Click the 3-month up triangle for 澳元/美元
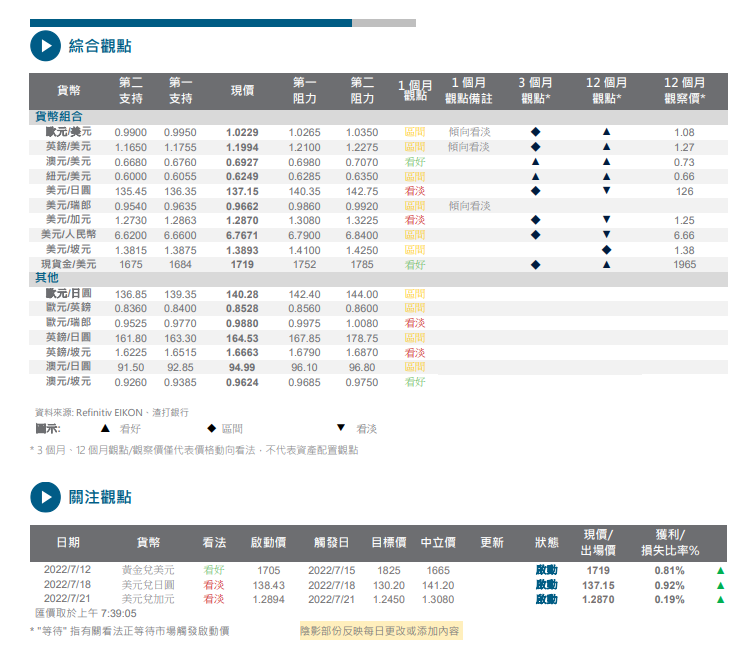Image resolution: width=750 pixels, height=651 pixels. click(535, 161)
